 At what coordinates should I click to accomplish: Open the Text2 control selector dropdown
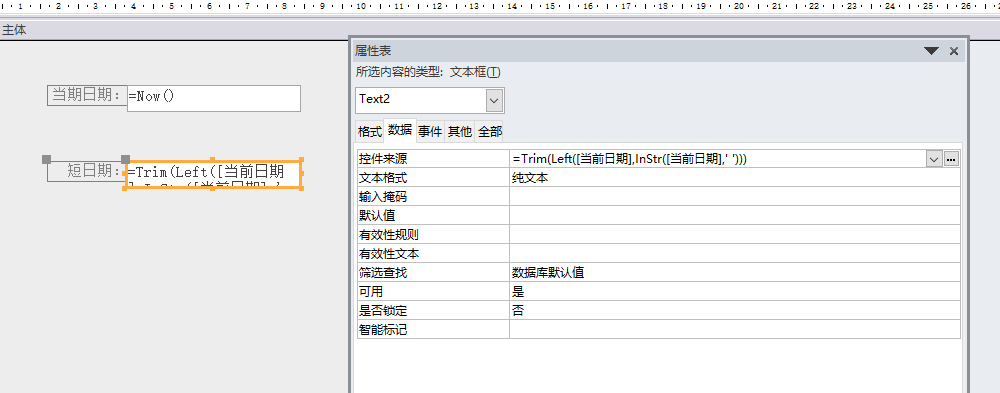click(494, 100)
